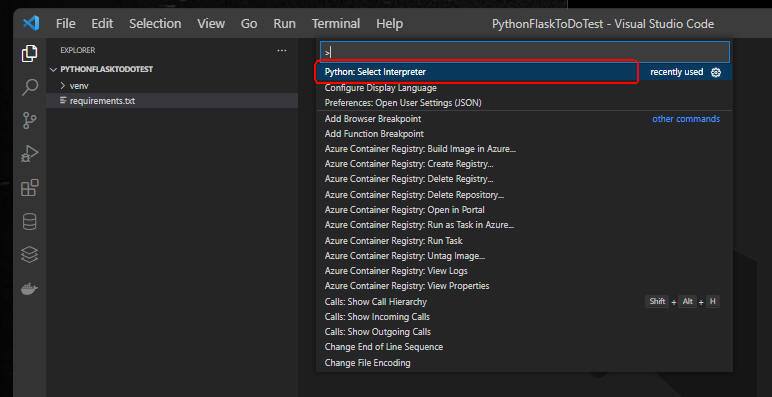Open the Search view icon

tap(30, 87)
